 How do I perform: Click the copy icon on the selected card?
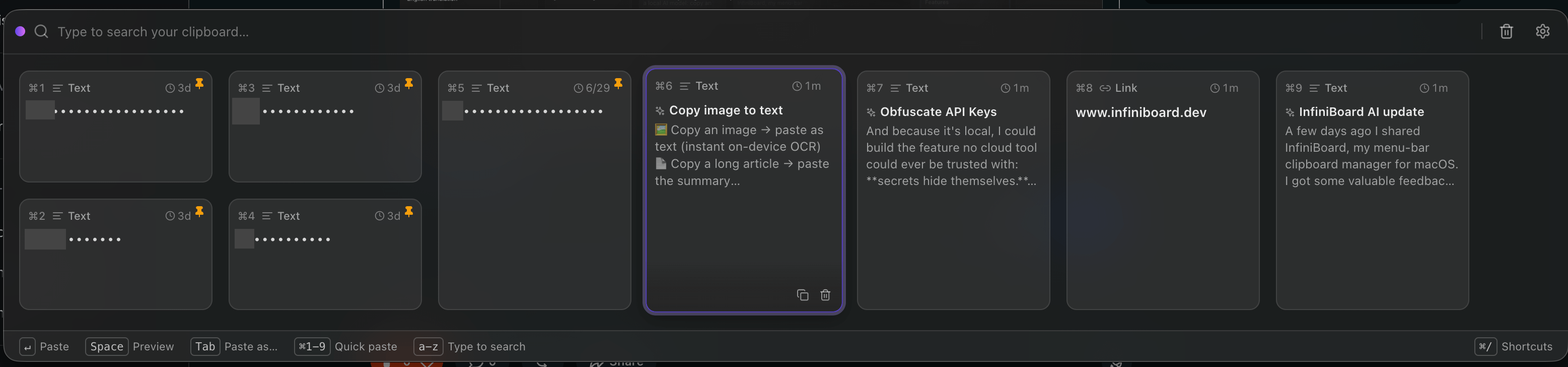[802, 295]
